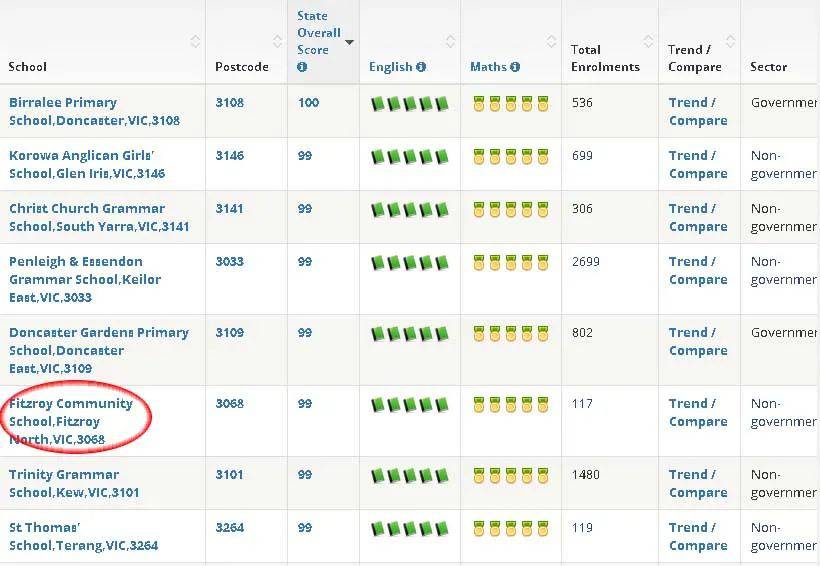Viewport: 820px width, 566px height.
Task: Click Maths medal rating for Fitzroy Community
Action: pyautogui.click(x=511, y=405)
